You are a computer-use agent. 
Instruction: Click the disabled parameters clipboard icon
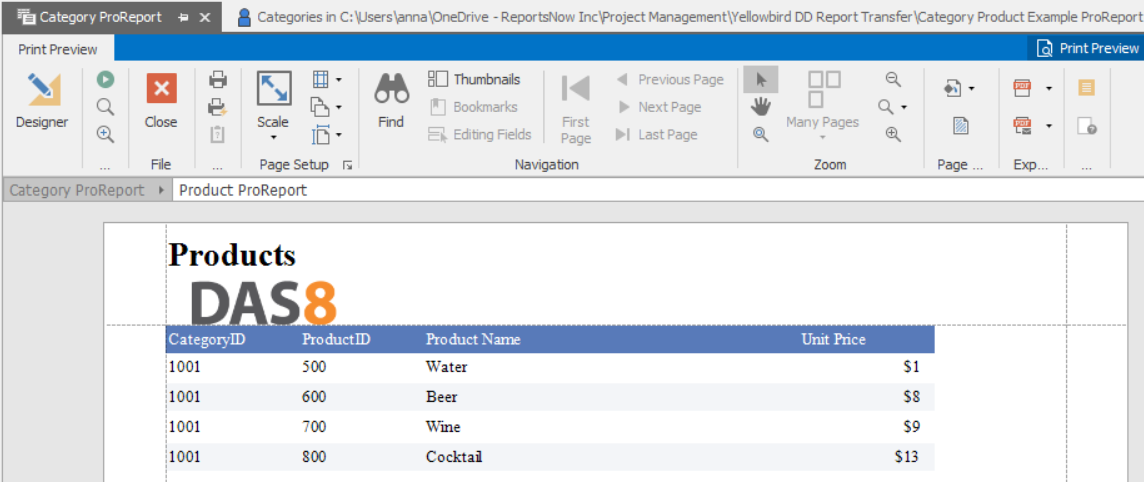coord(217,134)
